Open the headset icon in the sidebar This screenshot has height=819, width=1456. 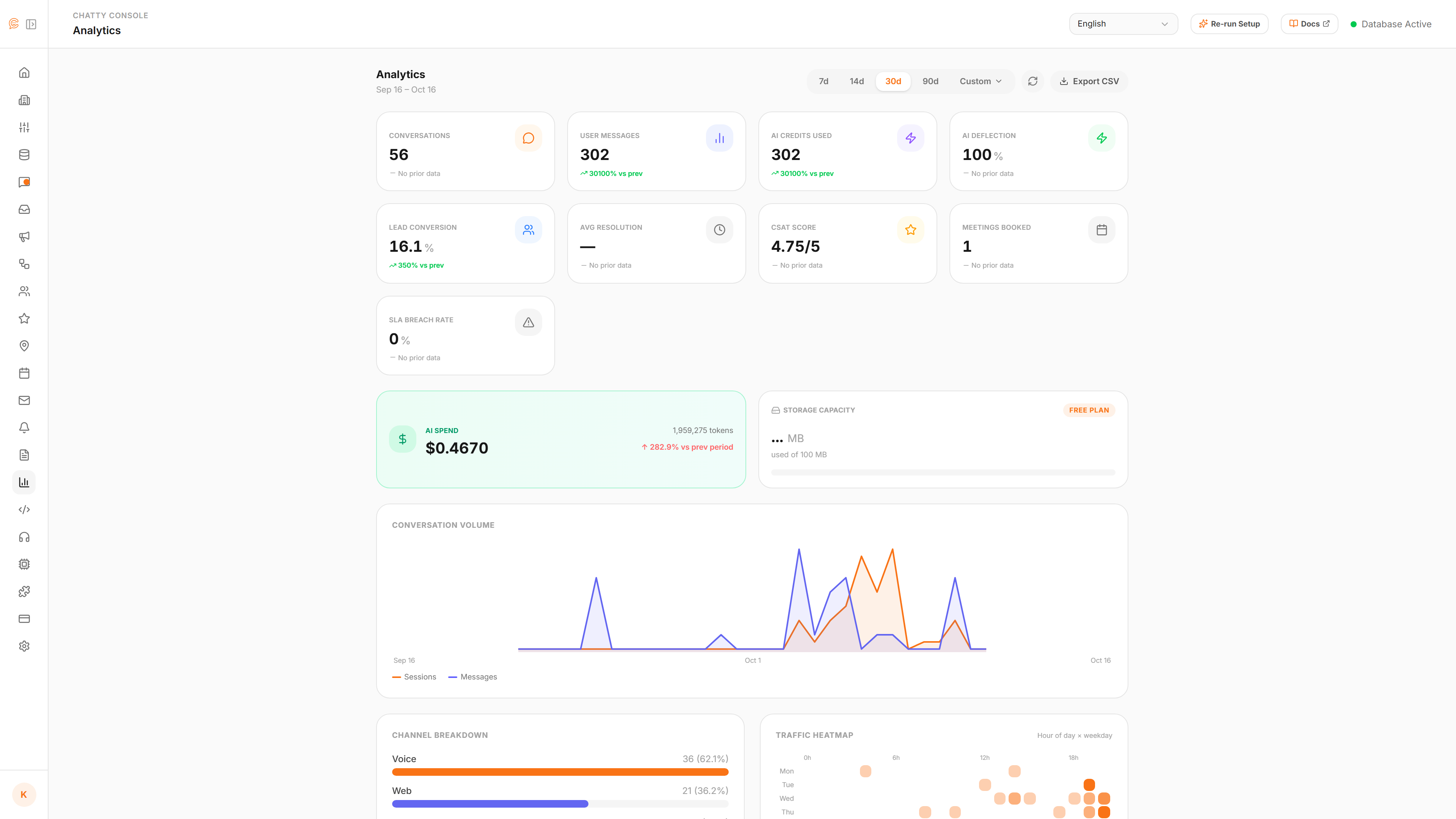pos(24,537)
